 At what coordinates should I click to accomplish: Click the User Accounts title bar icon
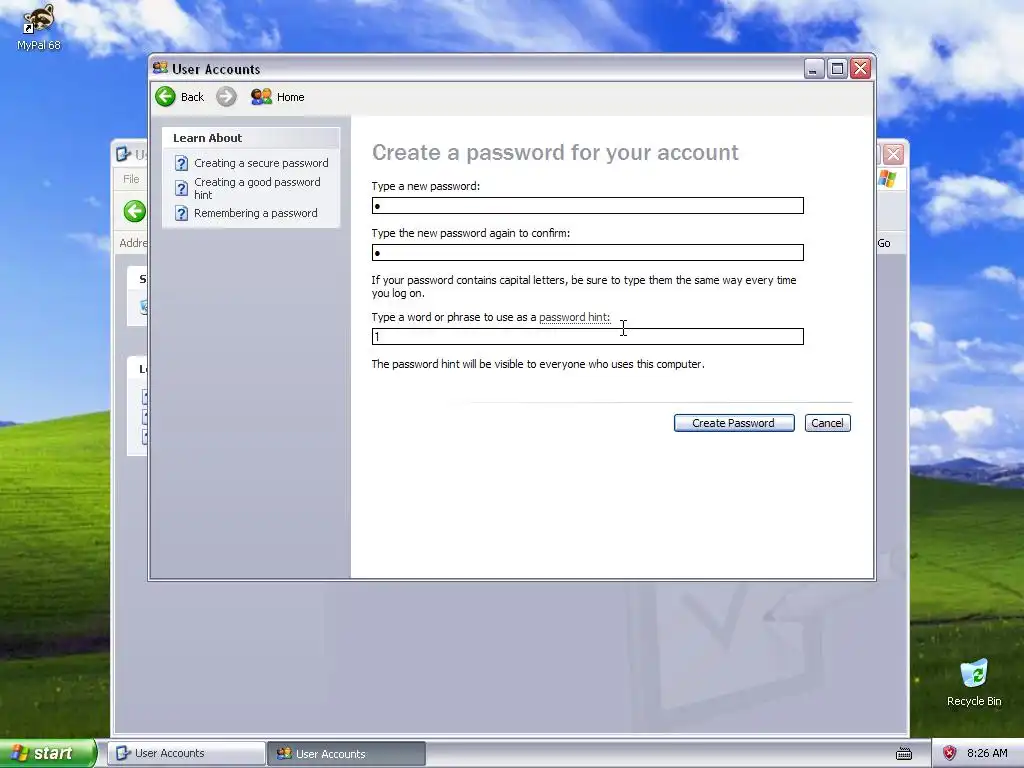coord(160,68)
